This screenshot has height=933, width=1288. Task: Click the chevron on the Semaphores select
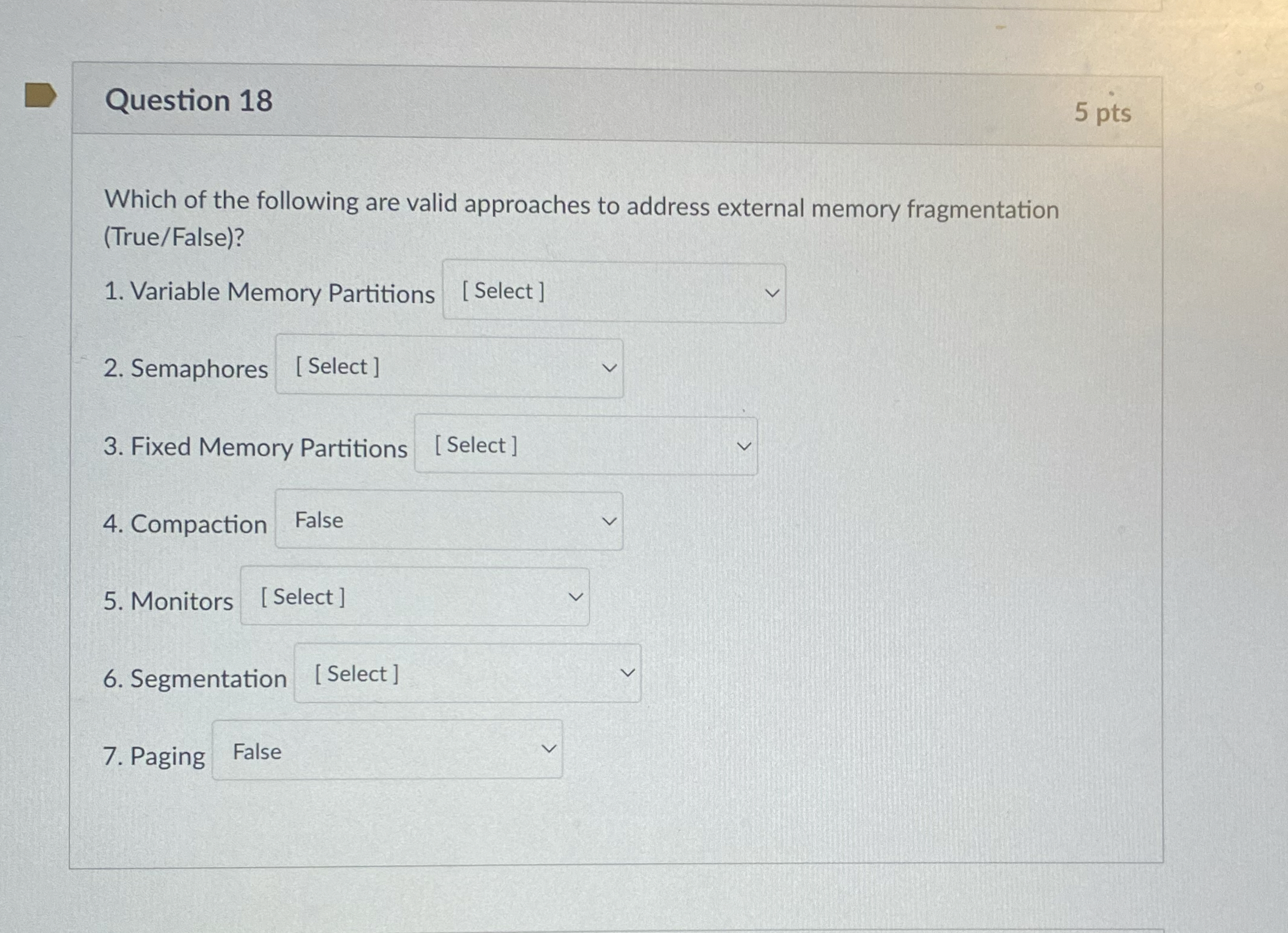tap(609, 367)
